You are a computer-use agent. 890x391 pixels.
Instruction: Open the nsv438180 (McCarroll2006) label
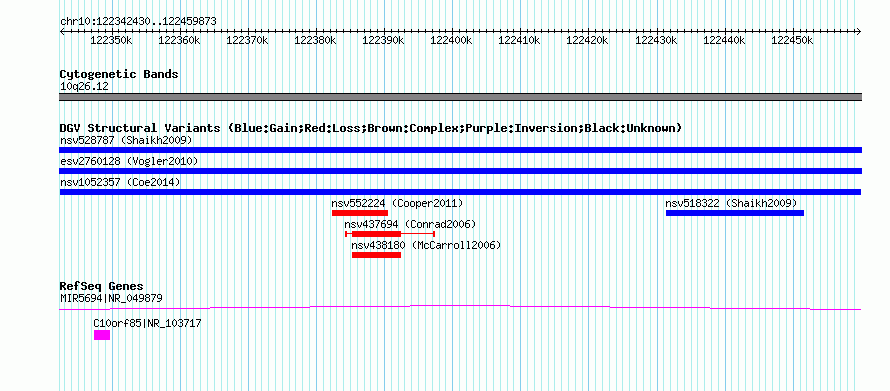[x=426, y=245]
